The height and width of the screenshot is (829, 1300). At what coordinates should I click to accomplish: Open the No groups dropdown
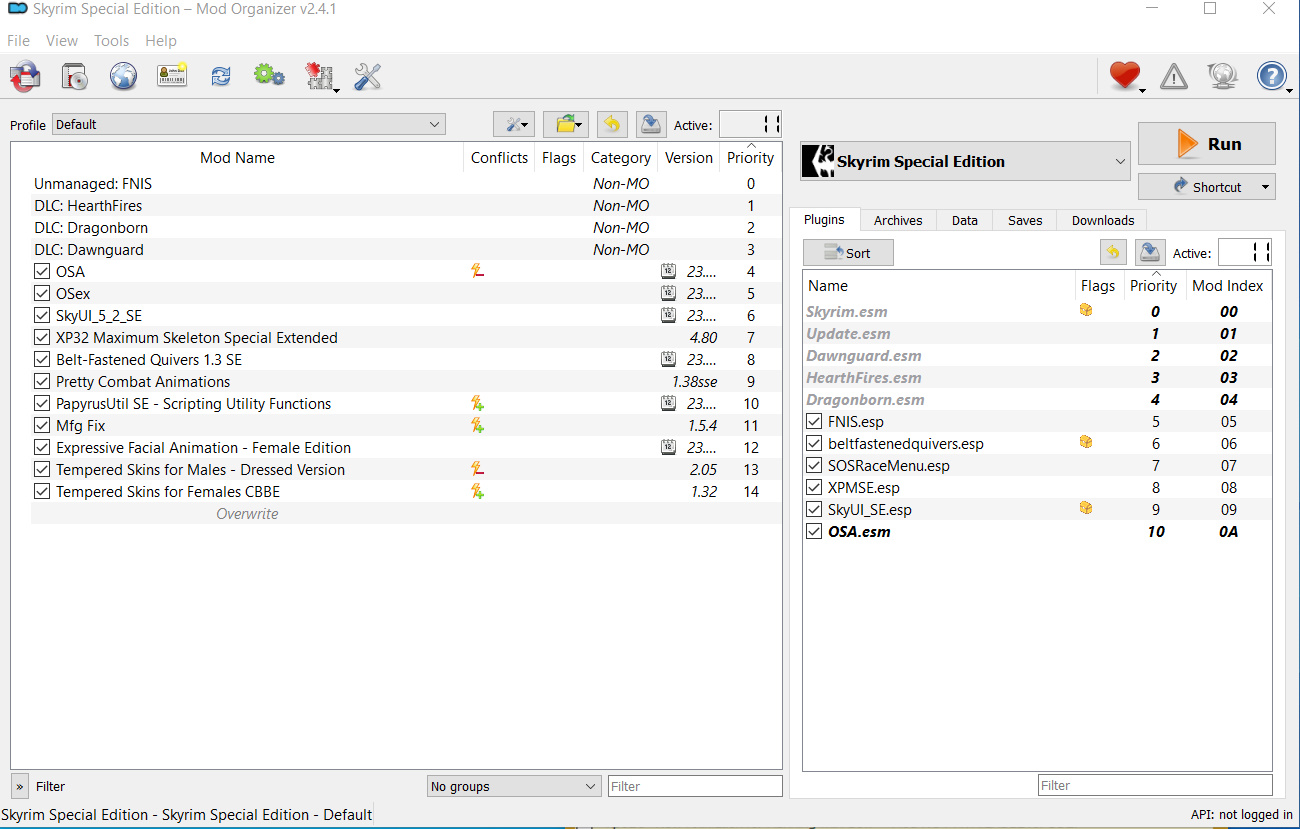click(514, 786)
